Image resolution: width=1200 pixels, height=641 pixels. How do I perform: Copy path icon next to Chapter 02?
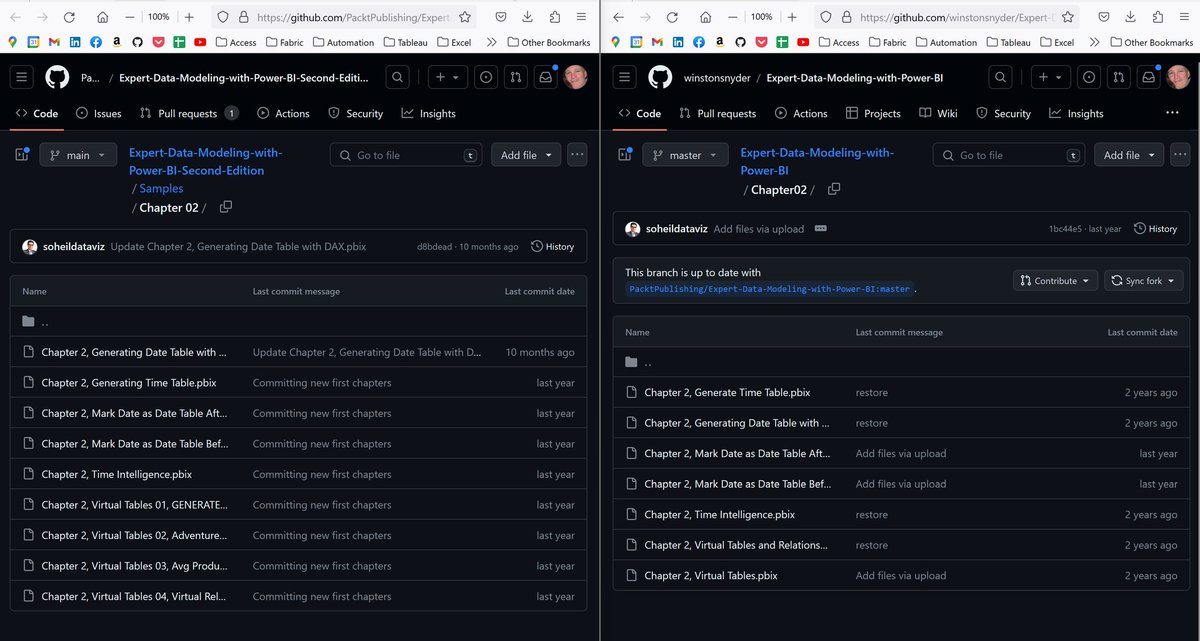click(226, 207)
